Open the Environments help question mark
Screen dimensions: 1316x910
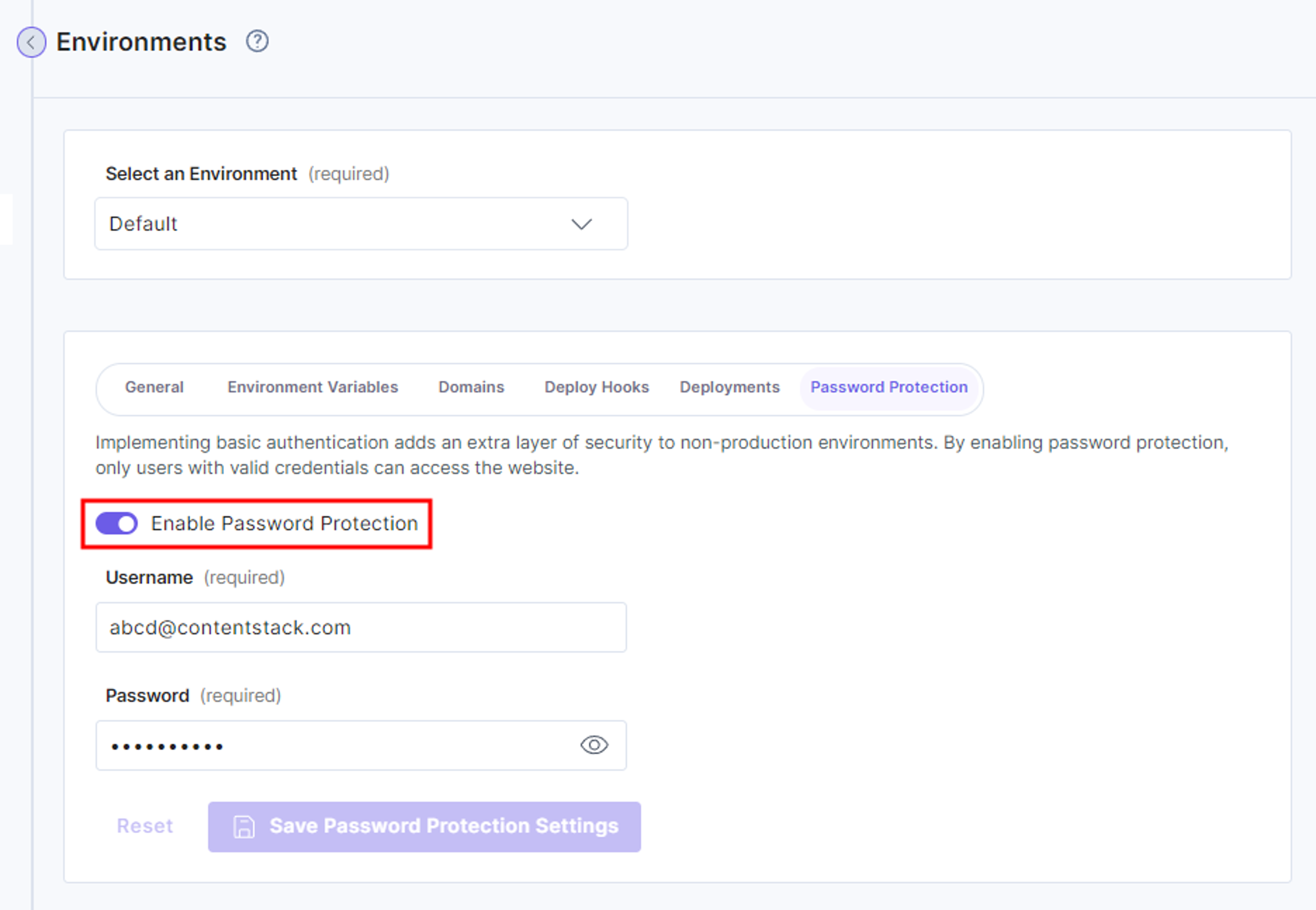(x=257, y=41)
